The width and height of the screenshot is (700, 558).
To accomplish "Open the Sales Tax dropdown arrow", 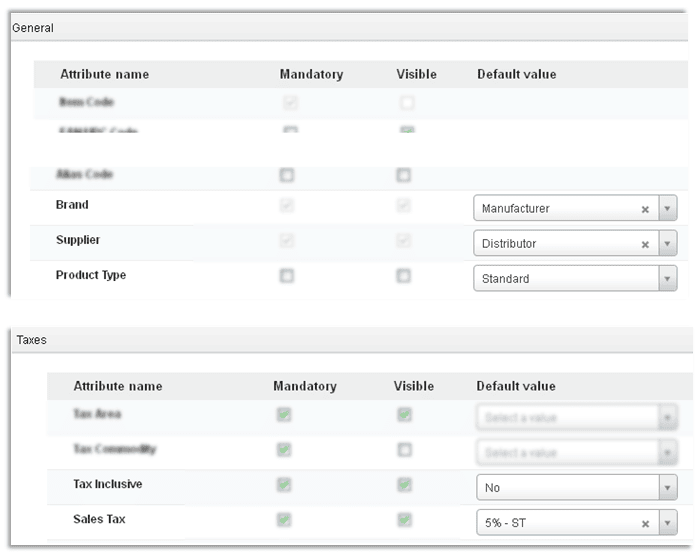I will coord(668,522).
